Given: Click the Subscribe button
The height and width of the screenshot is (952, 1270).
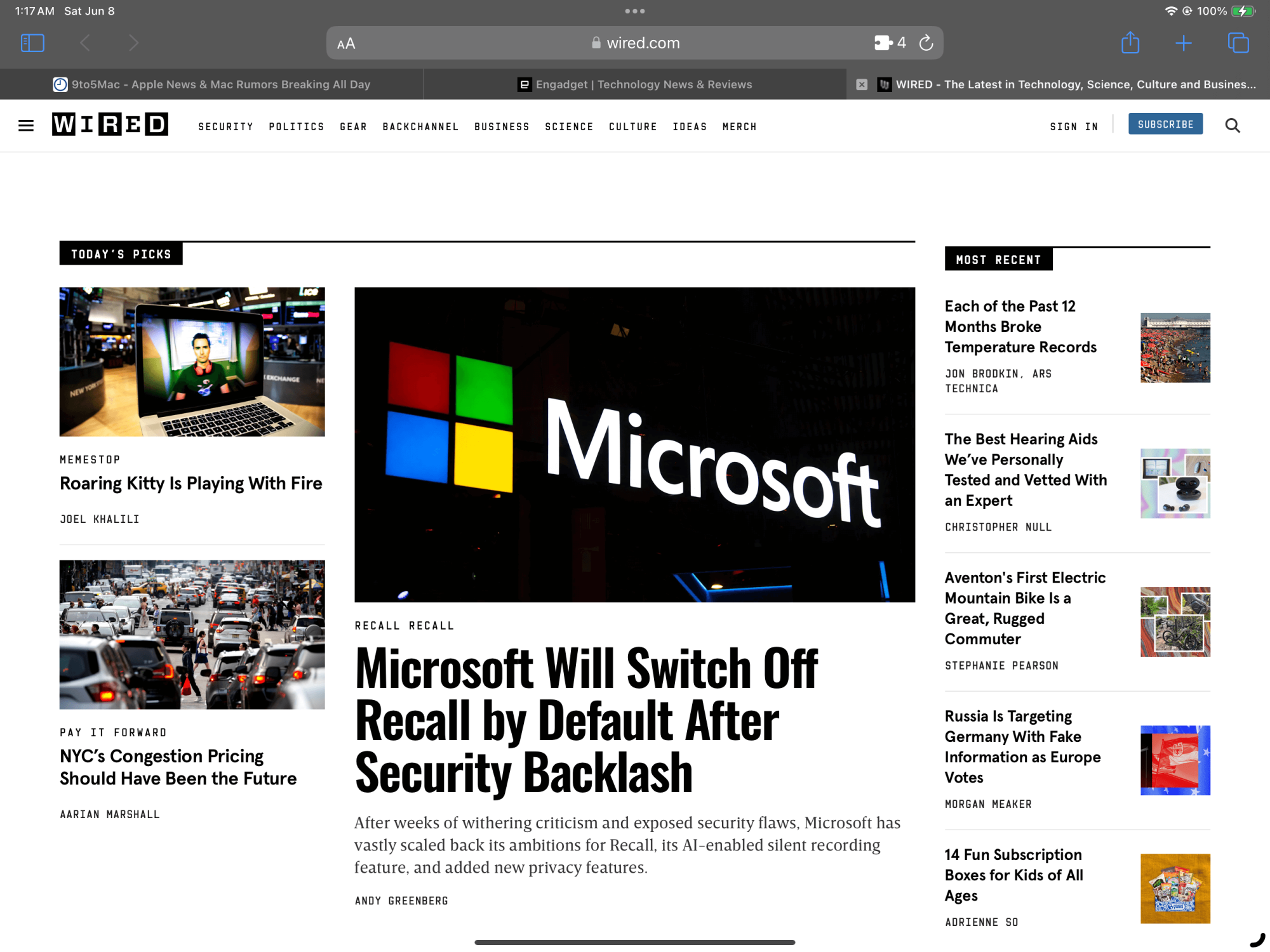Looking at the screenshot, I should point(1165,124).
